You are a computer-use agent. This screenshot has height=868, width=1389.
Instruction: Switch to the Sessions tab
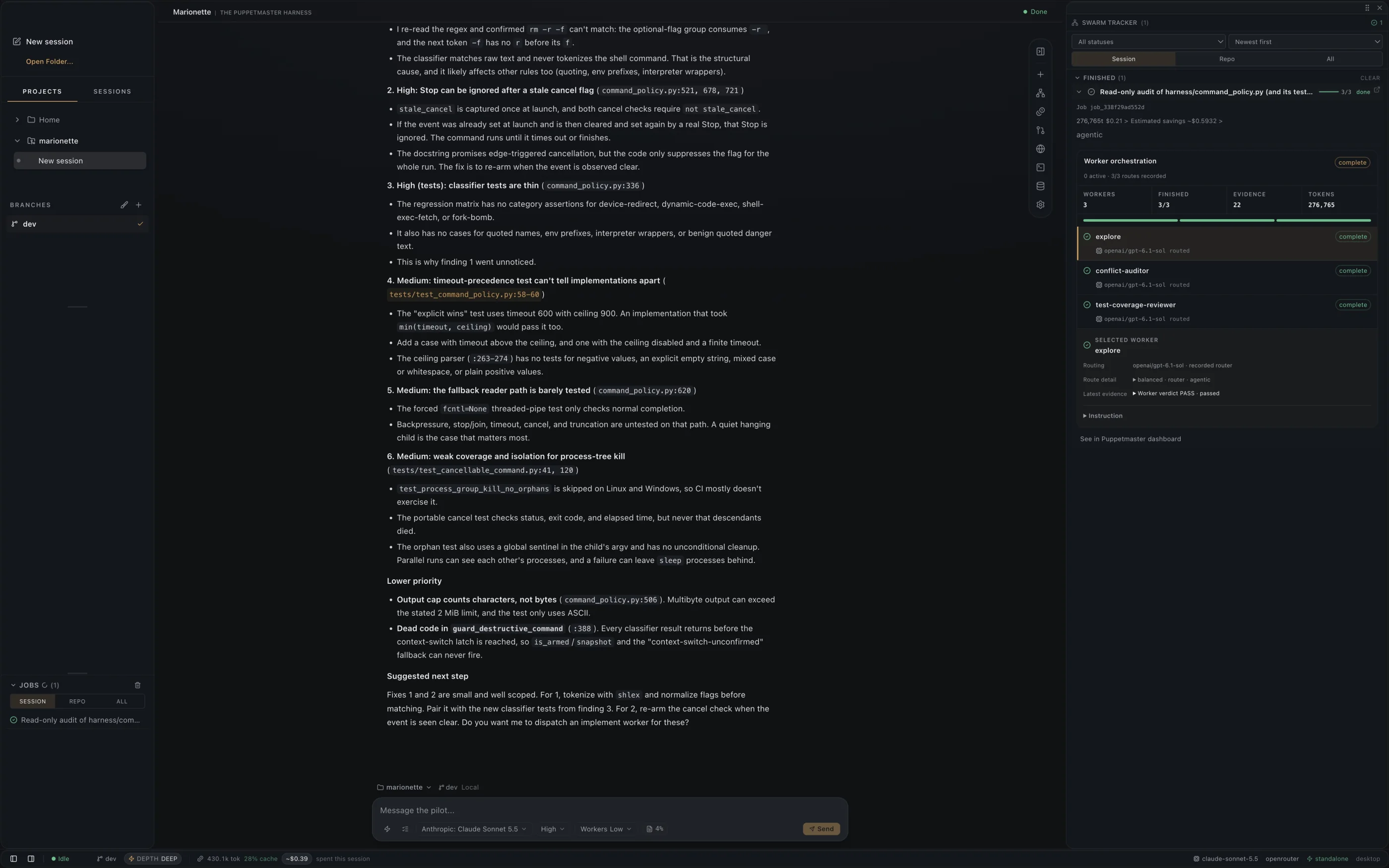pos(113,91)
